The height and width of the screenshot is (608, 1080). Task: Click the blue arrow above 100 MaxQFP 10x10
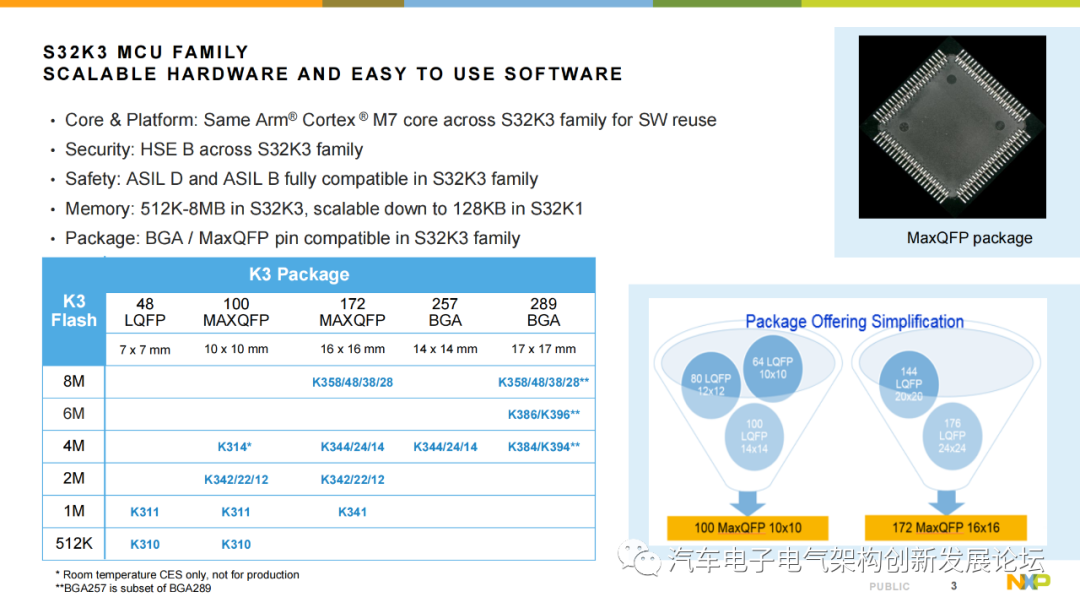747,503
